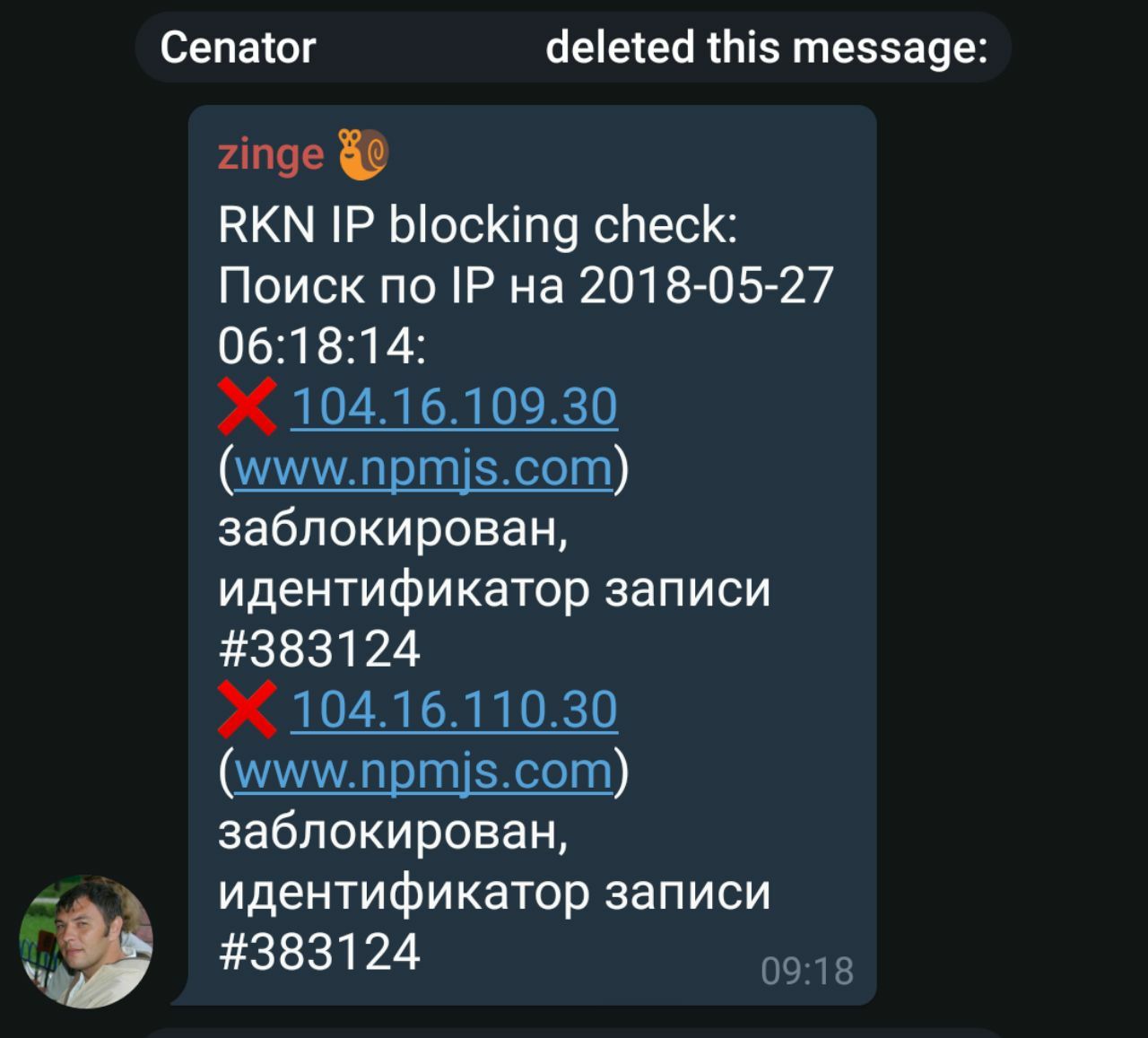This screenshot has height=1038, width=1148.
Task: Click the Cenator name in service notice
Action: click(x=238, y=48)
